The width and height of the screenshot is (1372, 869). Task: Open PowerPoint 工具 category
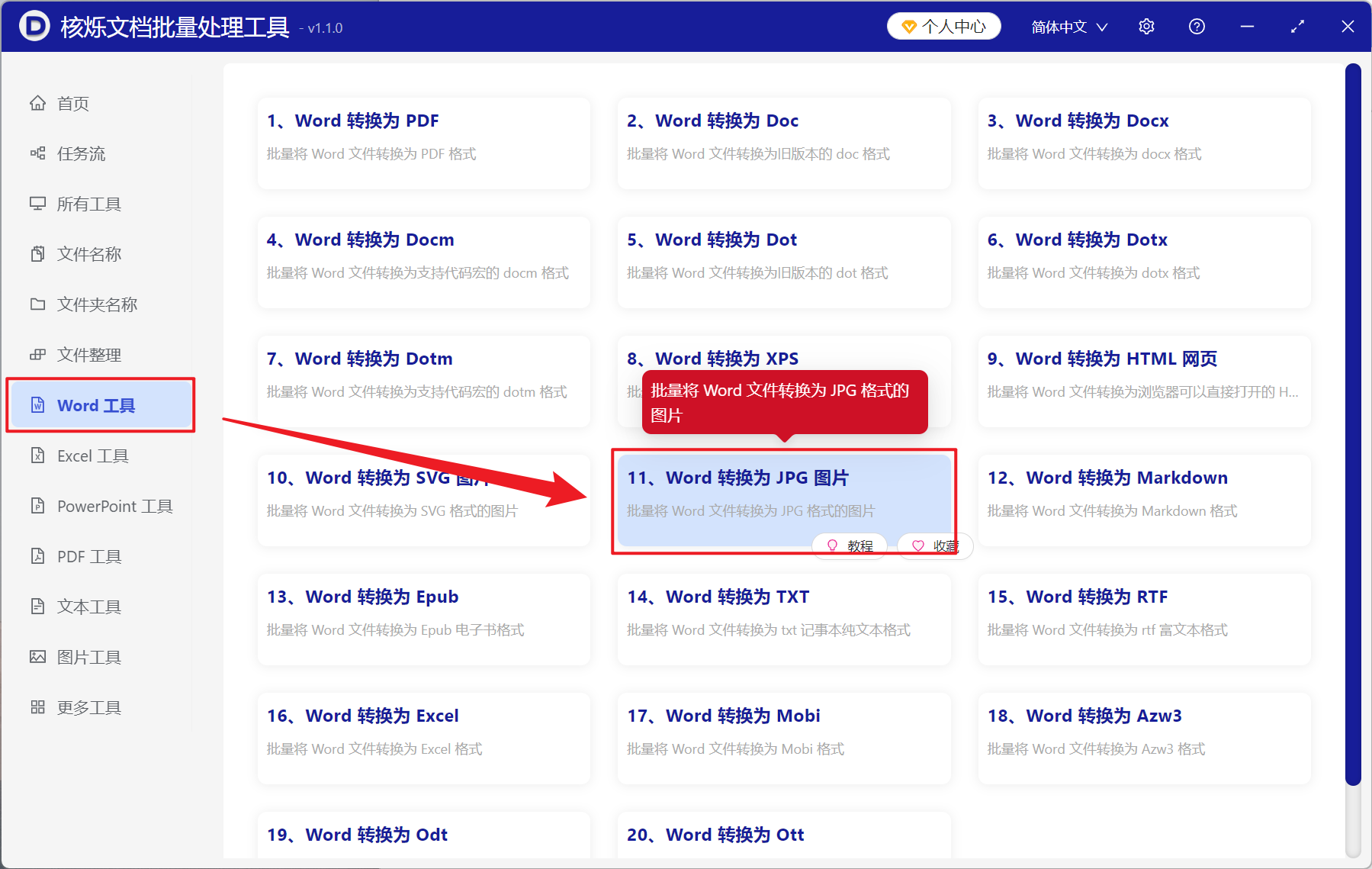click(114, 506)
